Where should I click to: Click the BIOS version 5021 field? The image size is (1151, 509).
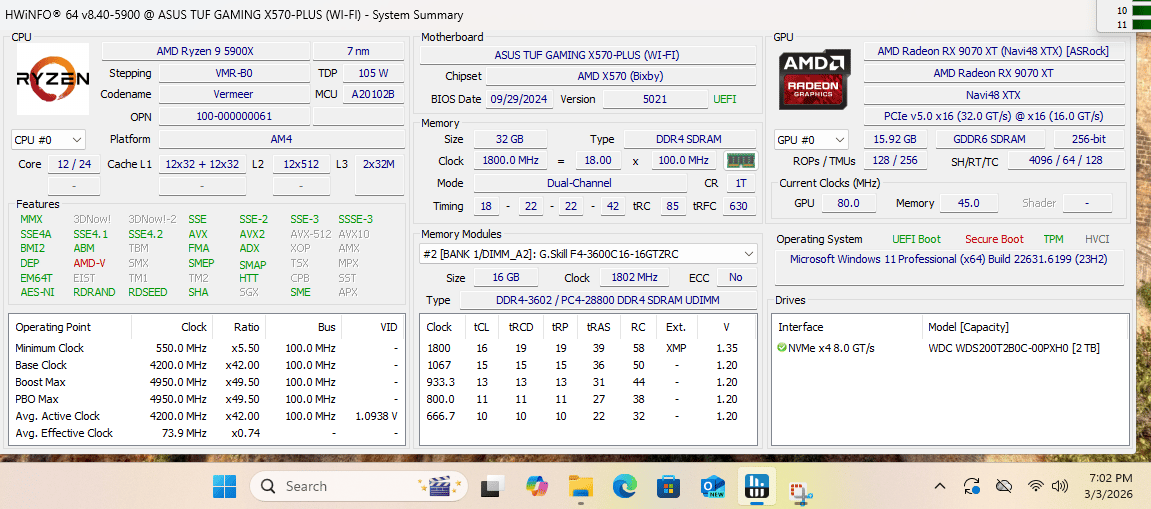(x=655, y=98)
